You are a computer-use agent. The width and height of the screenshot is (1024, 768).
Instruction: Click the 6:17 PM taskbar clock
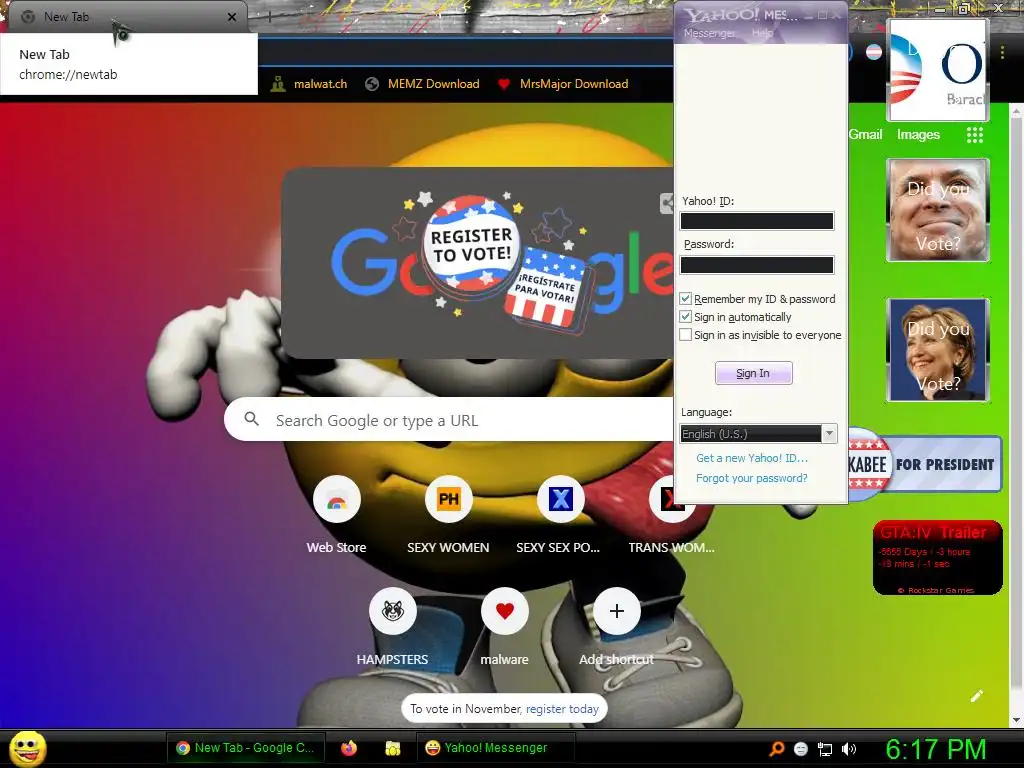click(936, 749)
